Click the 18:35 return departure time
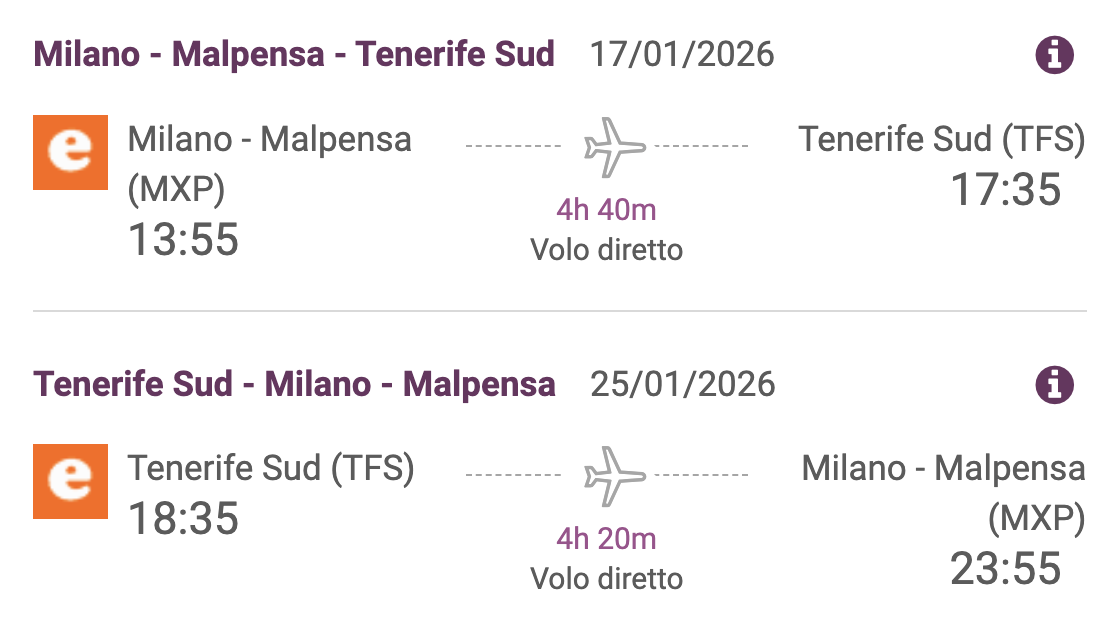1116x632 pixels. click(x=183, y=519)
